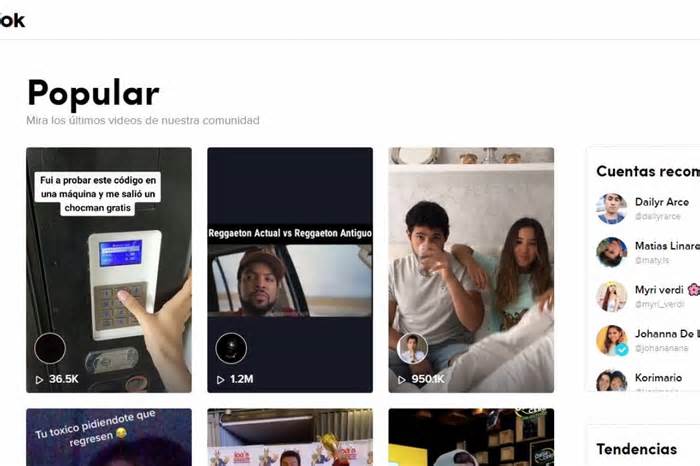Play the 950.1K views couple video

click(x=471, y=270)
